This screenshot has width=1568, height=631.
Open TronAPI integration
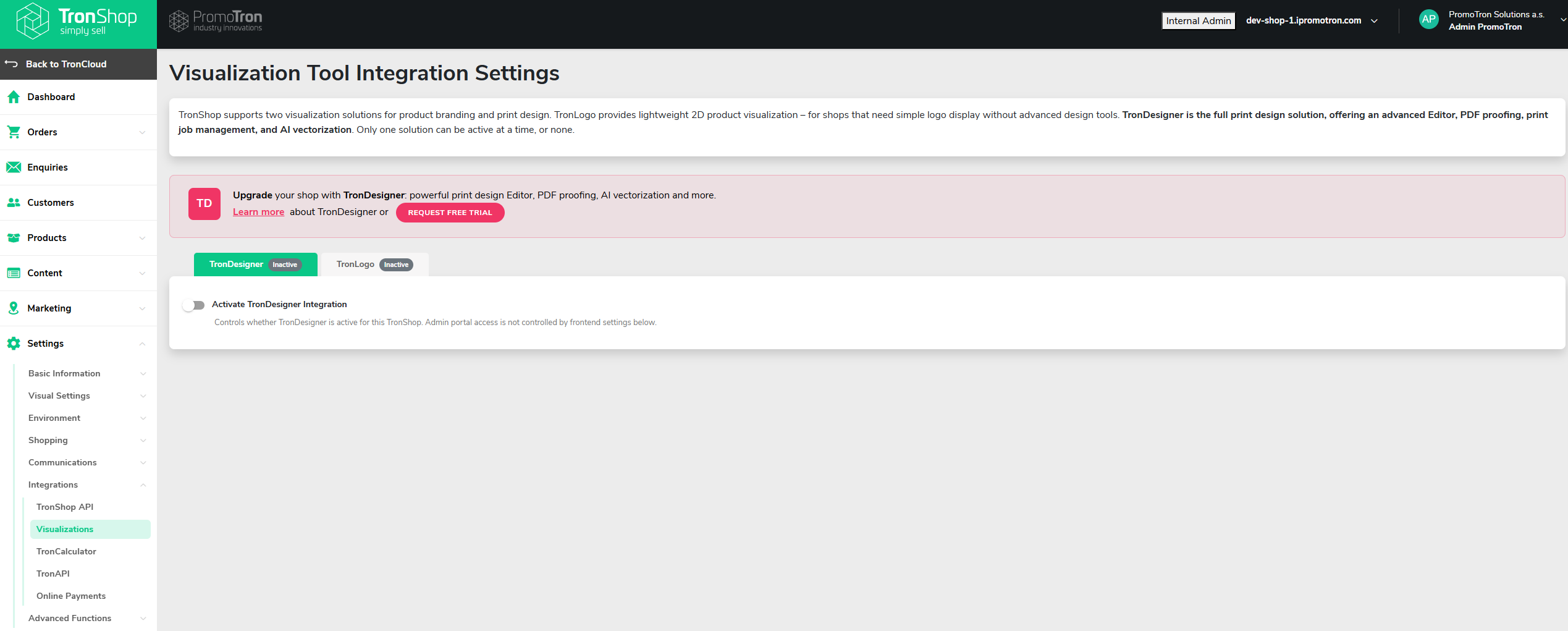(53, 574)
